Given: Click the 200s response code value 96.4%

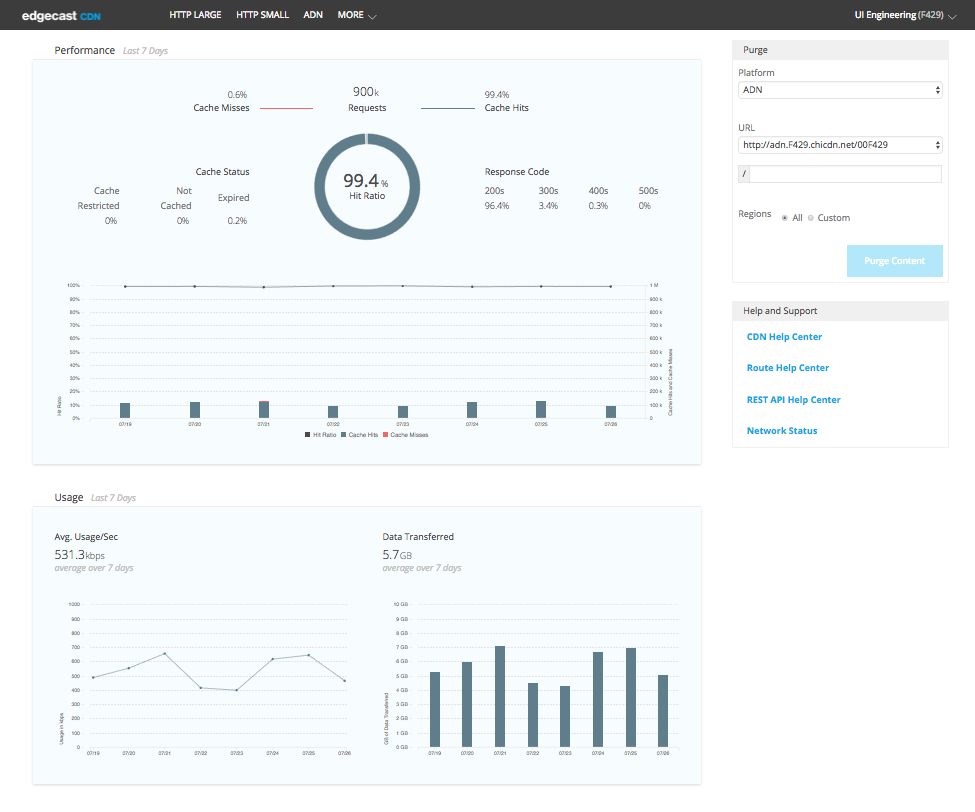Looking at the screenshot, I should click(x=497, y=206).
